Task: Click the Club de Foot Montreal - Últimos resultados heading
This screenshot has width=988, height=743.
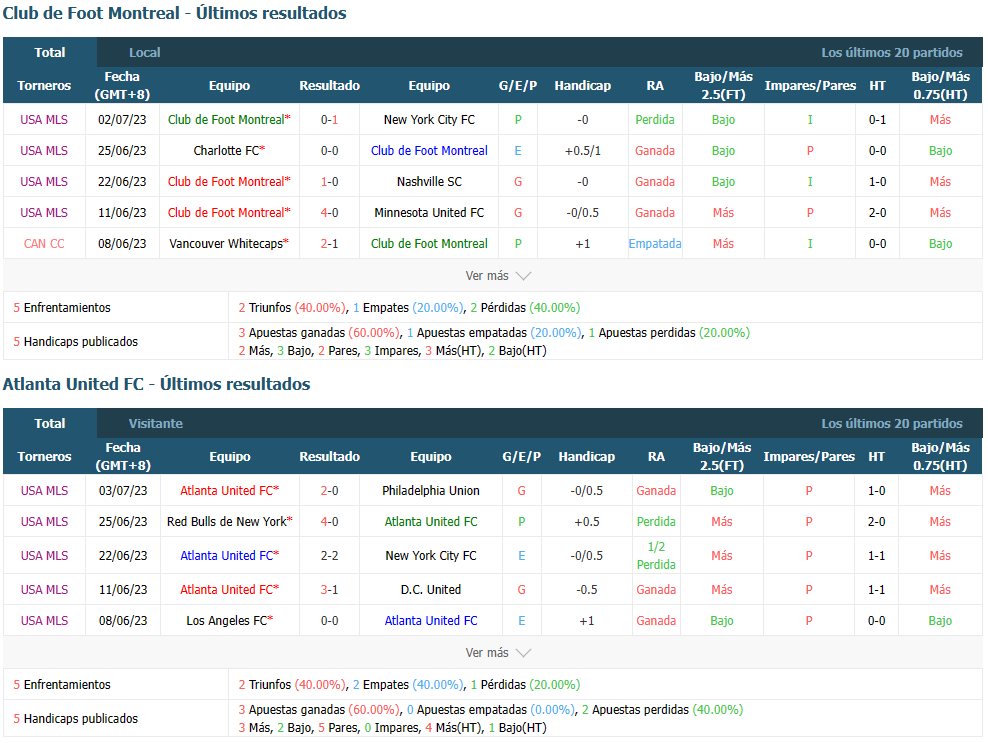Action: pyautogui.click(x=175, y=13)
